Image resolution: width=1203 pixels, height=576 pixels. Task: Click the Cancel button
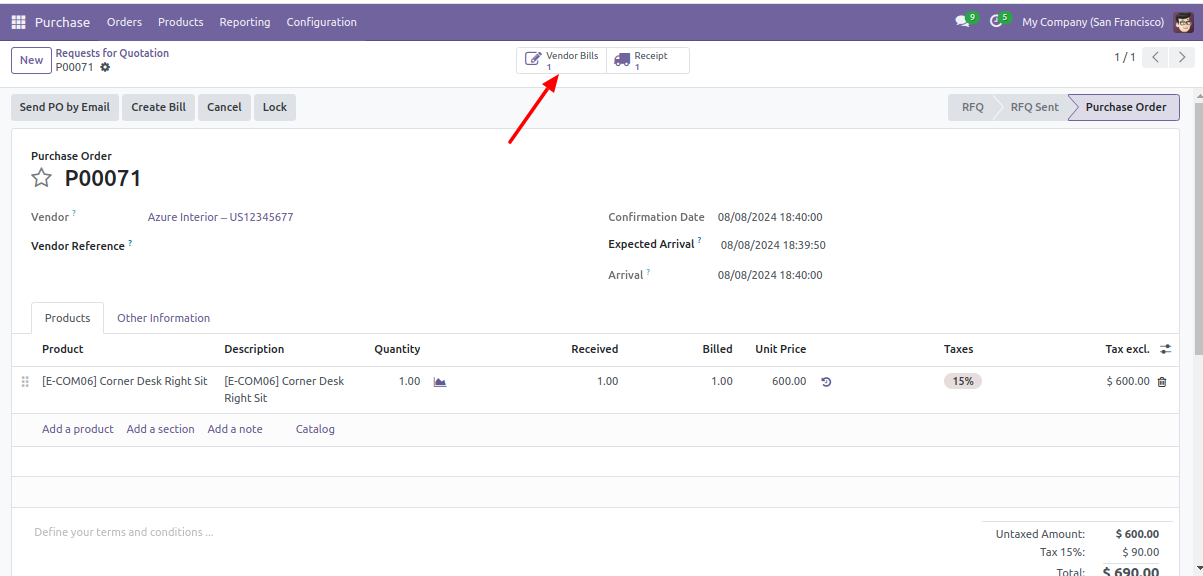[224, 107]
